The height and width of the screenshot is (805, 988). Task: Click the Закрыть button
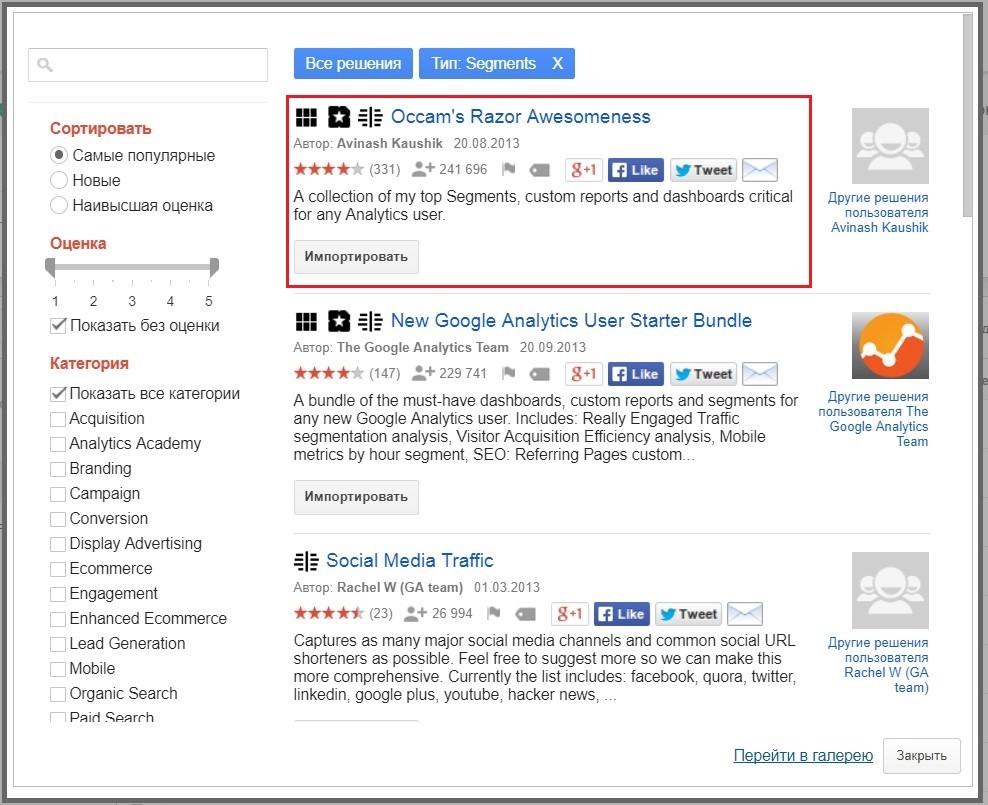921,756
